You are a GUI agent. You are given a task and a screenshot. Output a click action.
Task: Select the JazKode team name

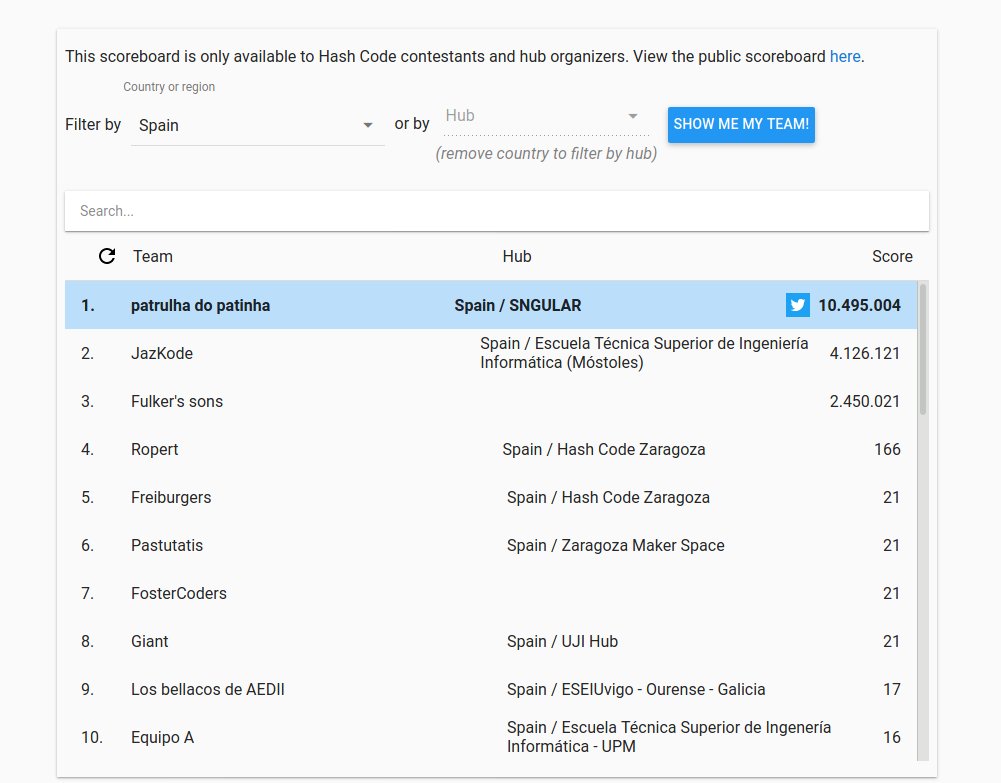coord(162,353)
